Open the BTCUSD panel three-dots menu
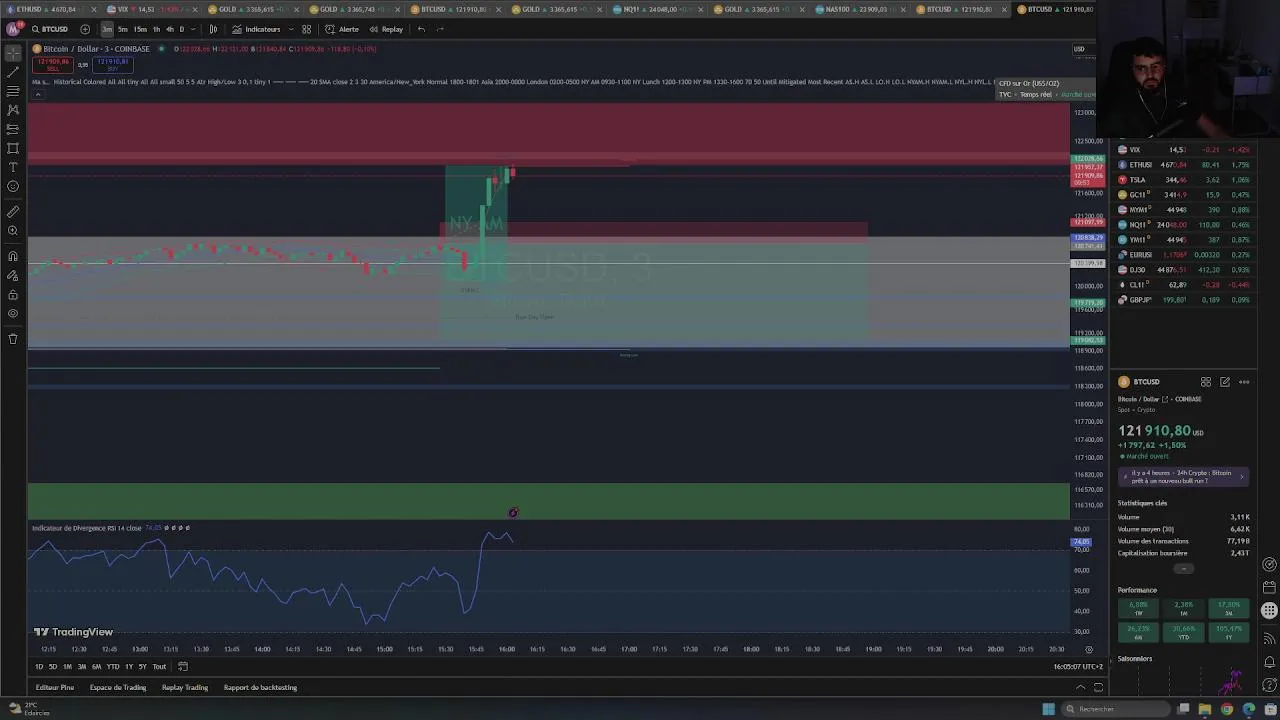Screen dimensions: 1280x720 [x=1244, y=382]
